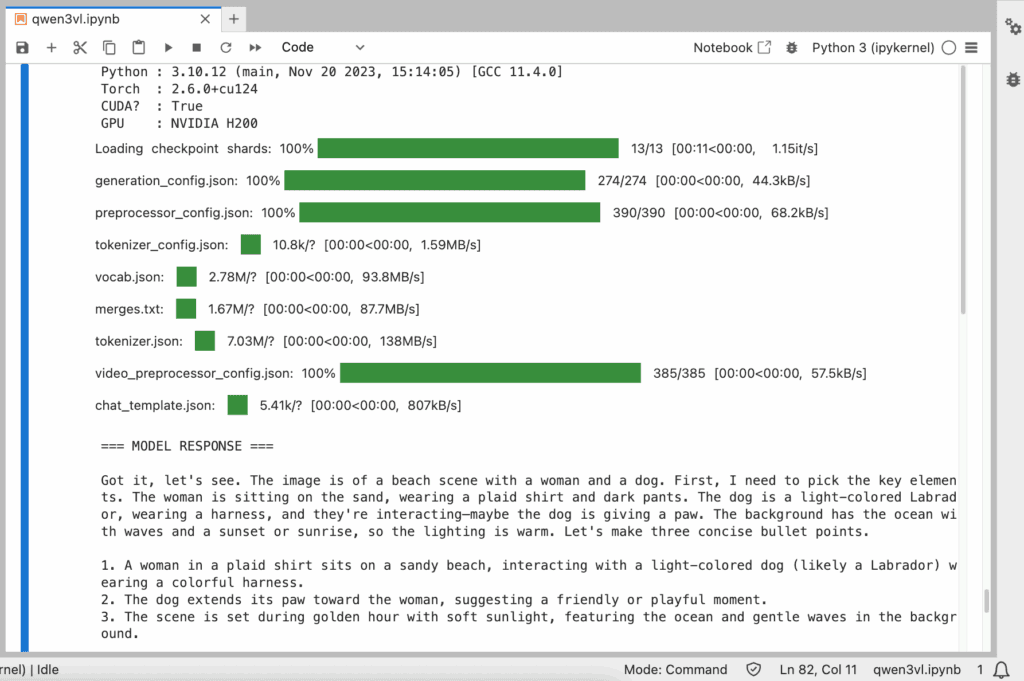1024x681 pixels.
Task: Restart kernel and run all cells
Action: click(255, 47)
